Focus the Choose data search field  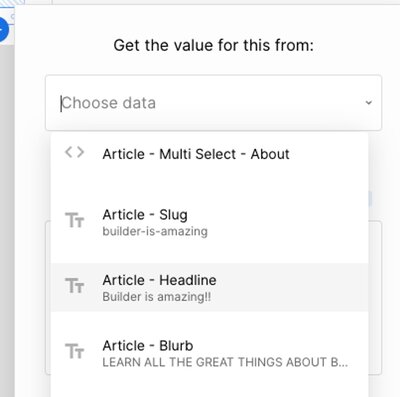tap(213, 103)
